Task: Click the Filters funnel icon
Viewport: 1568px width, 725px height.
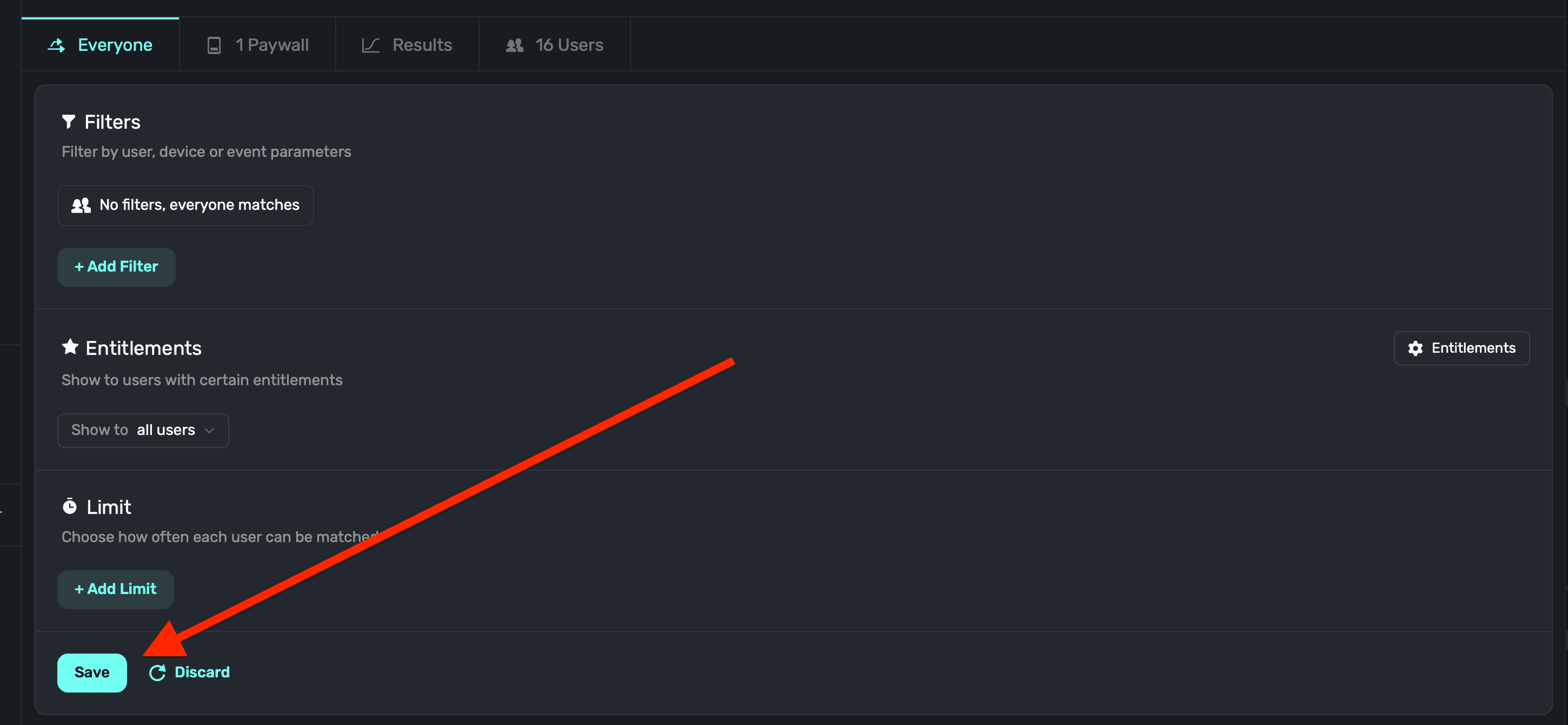Action: pos(69,122)
